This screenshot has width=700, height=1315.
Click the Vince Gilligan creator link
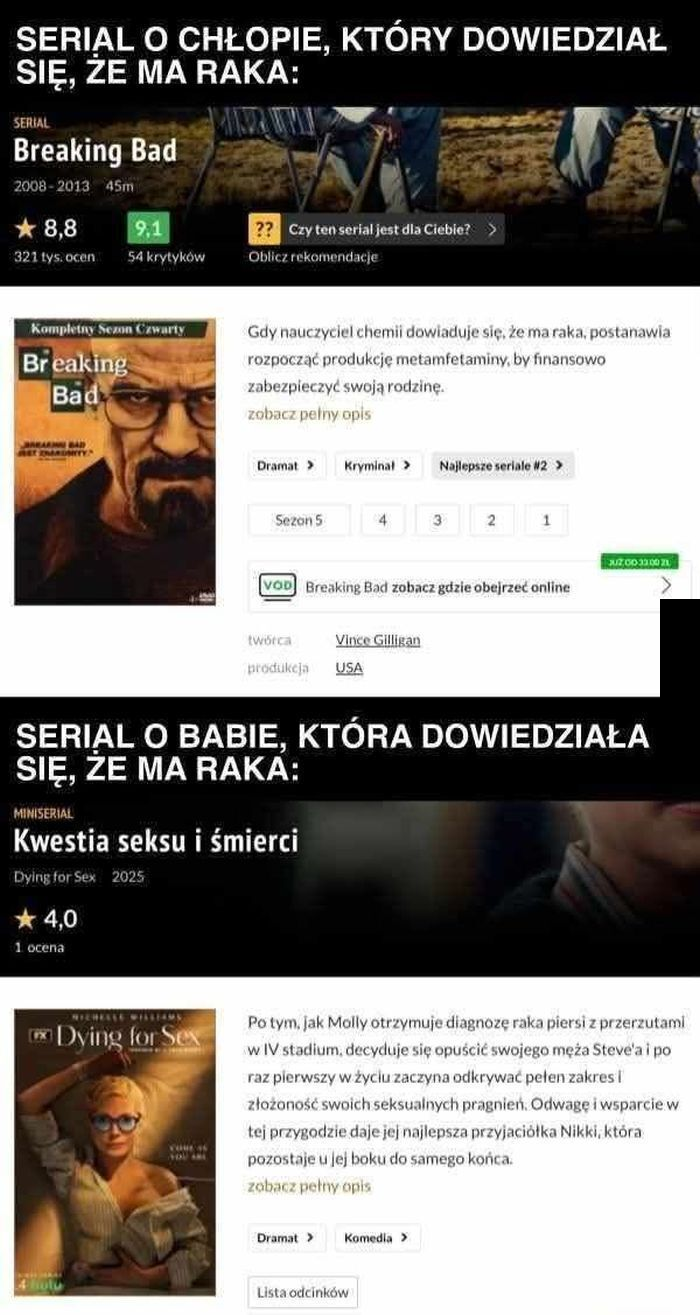pyautogui.click(x=378, y=640)
